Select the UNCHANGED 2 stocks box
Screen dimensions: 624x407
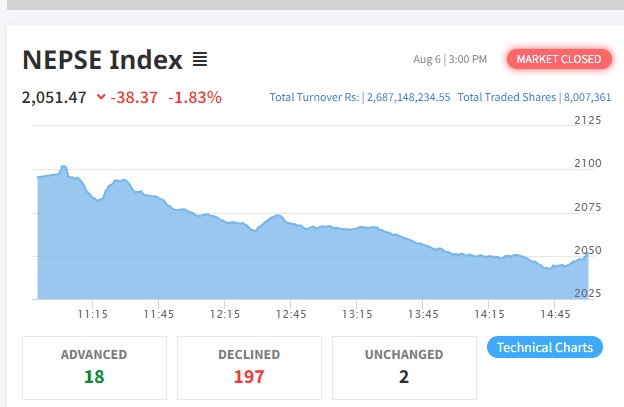(x=403, y=366)
